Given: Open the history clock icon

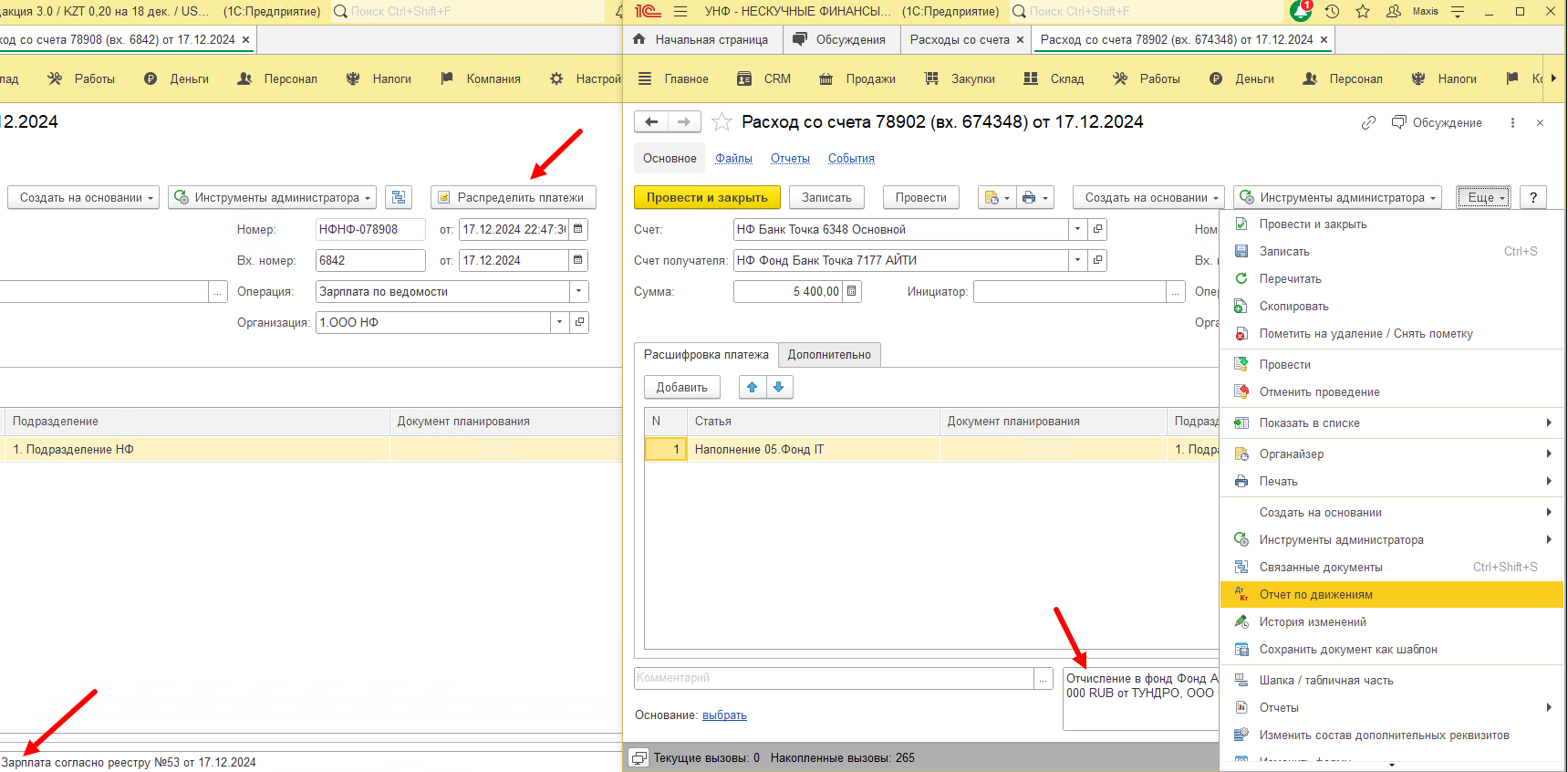Looking at the screenshot, I should click(1332, 11).
